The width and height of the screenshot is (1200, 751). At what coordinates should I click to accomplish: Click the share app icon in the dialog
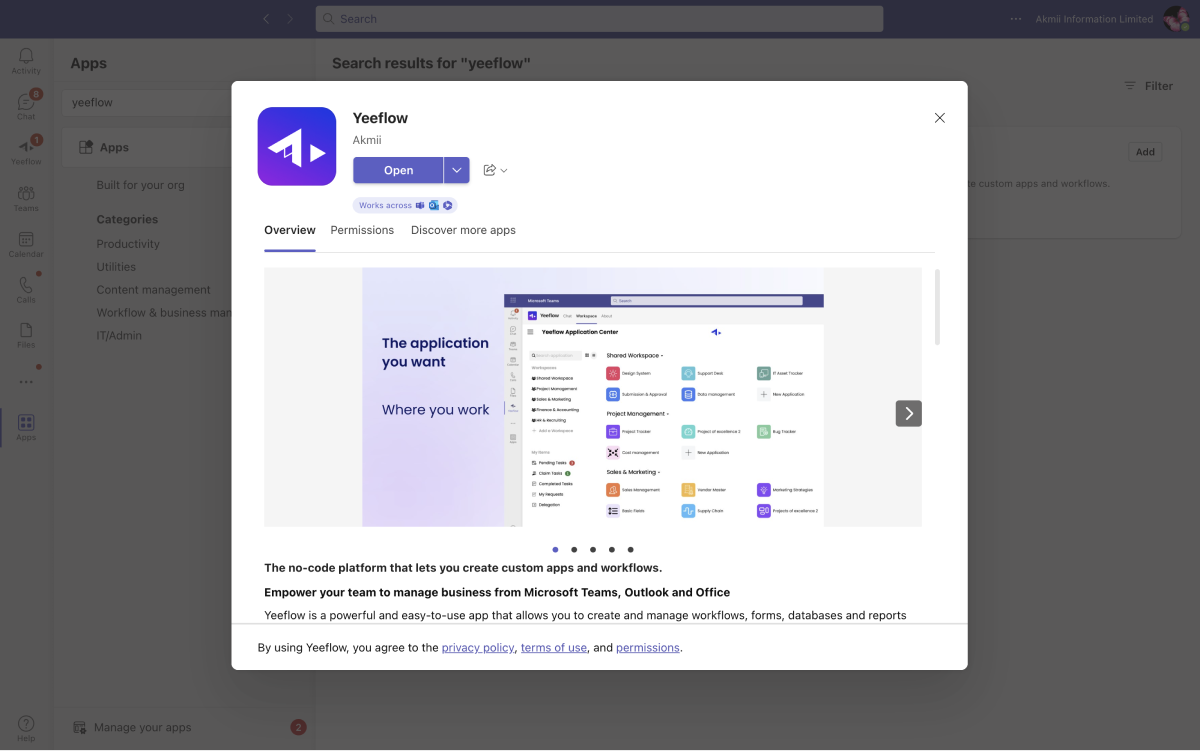click(x=488, y=170)
